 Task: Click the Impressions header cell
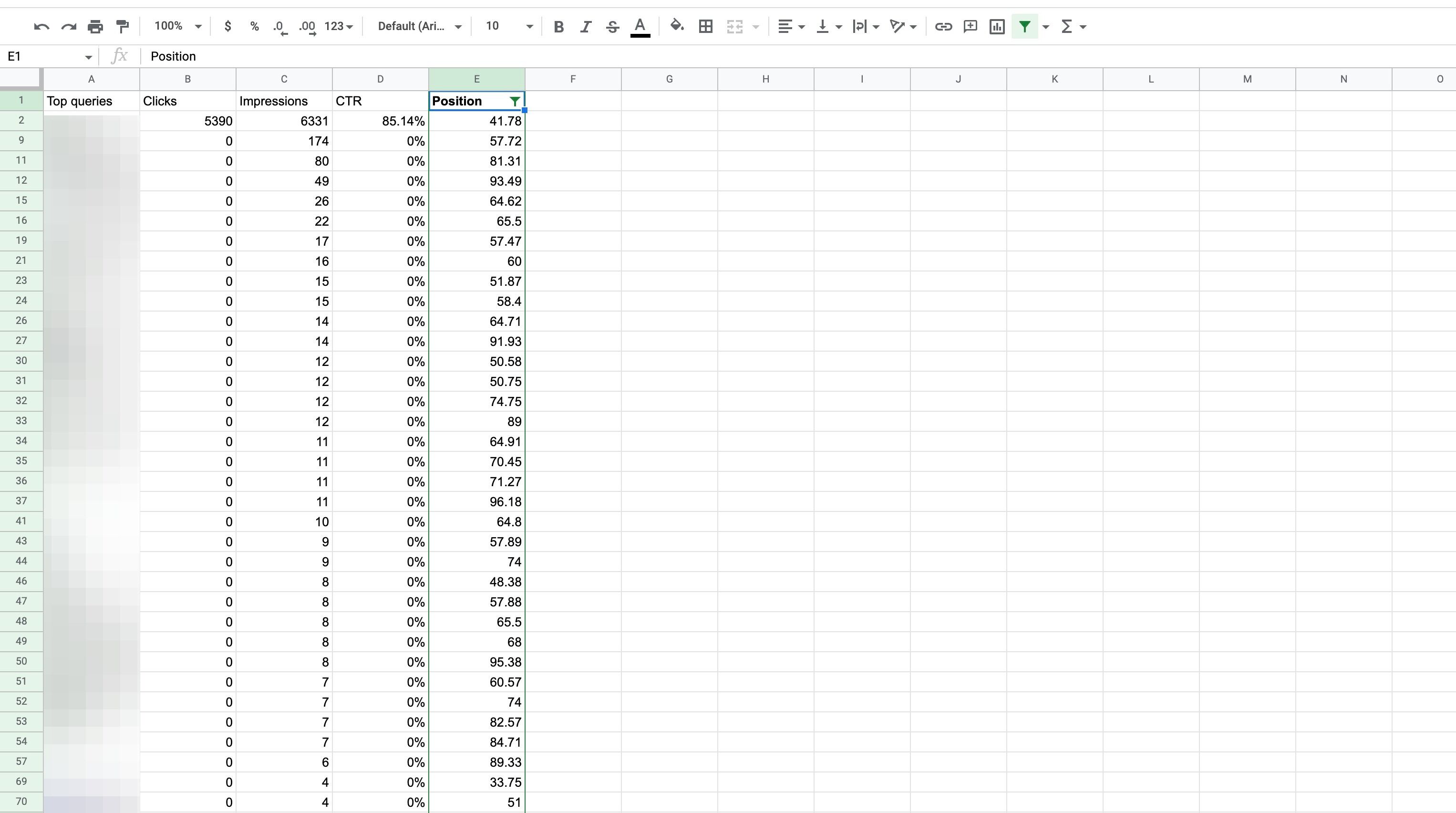pos(284,101)
